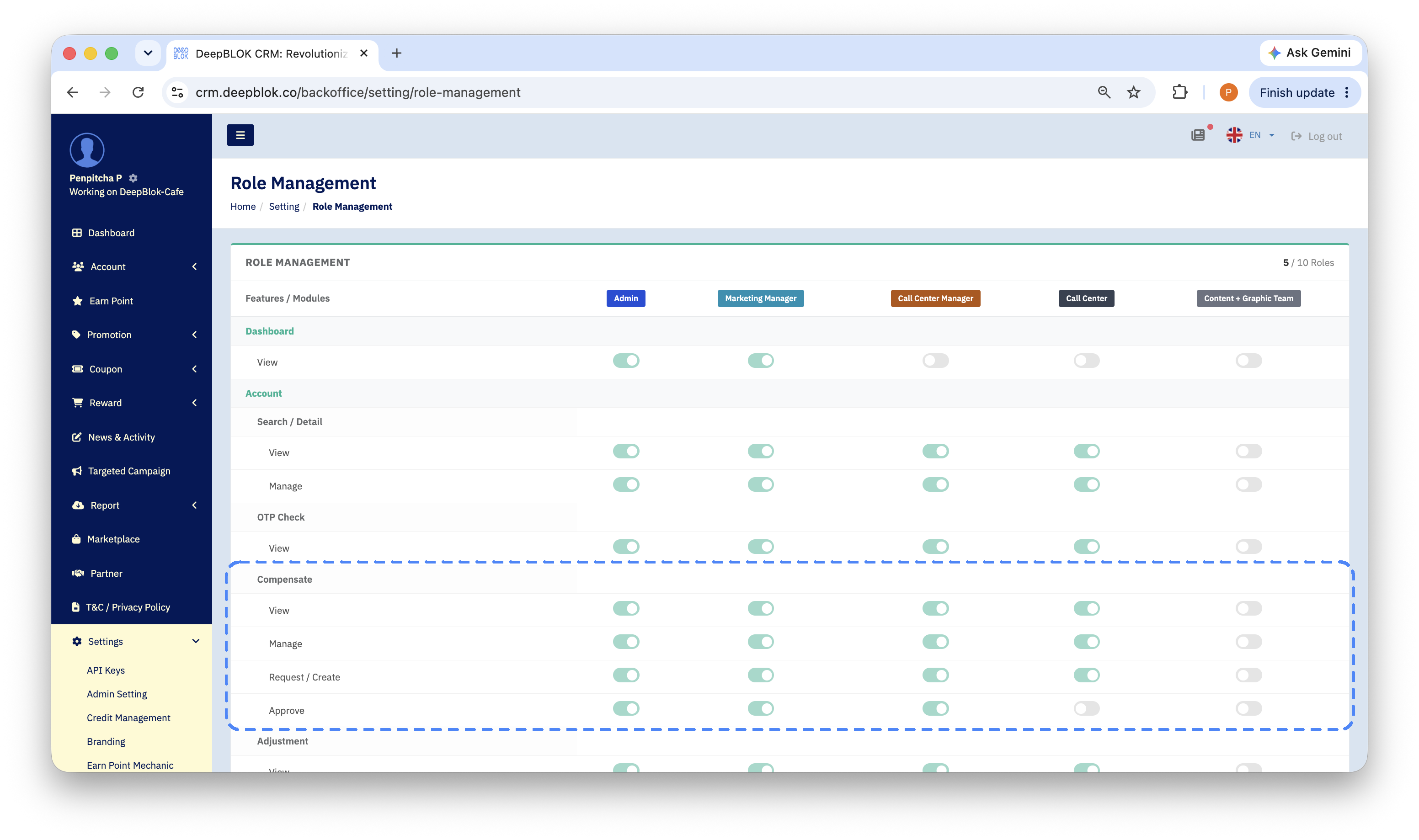
Task: Click the Ask Gemini button
Action: pyautogui.click(x=1309, y=53)
